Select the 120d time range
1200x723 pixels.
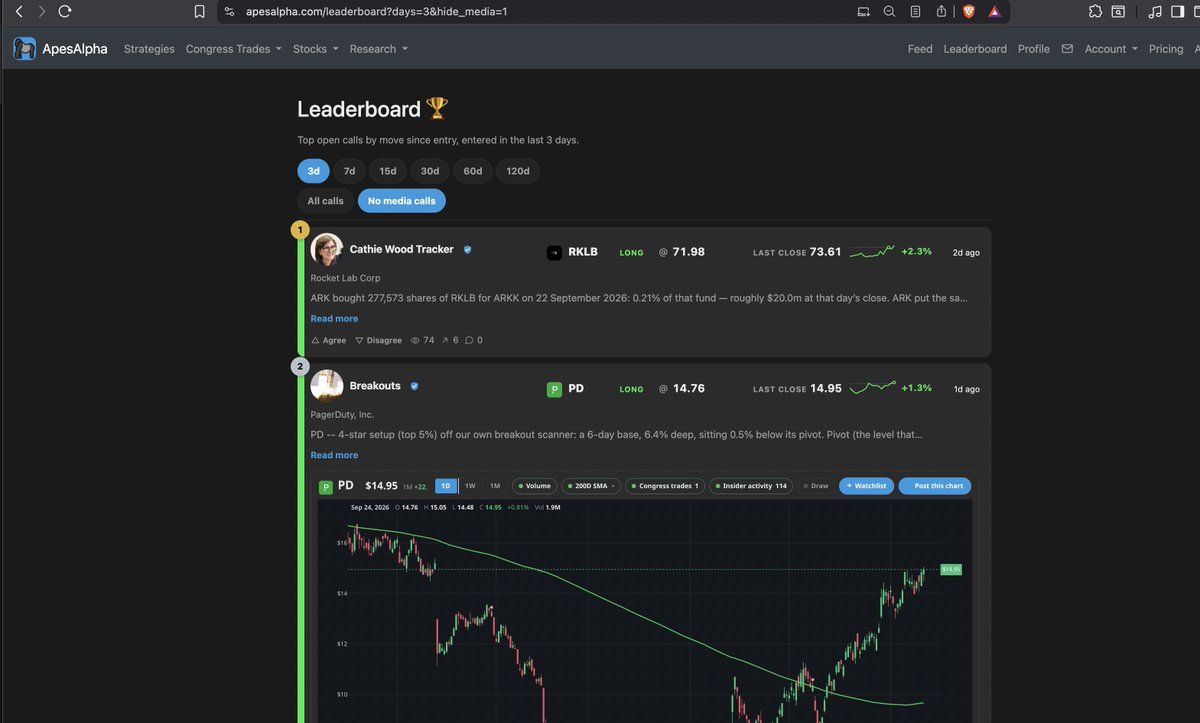518,171
